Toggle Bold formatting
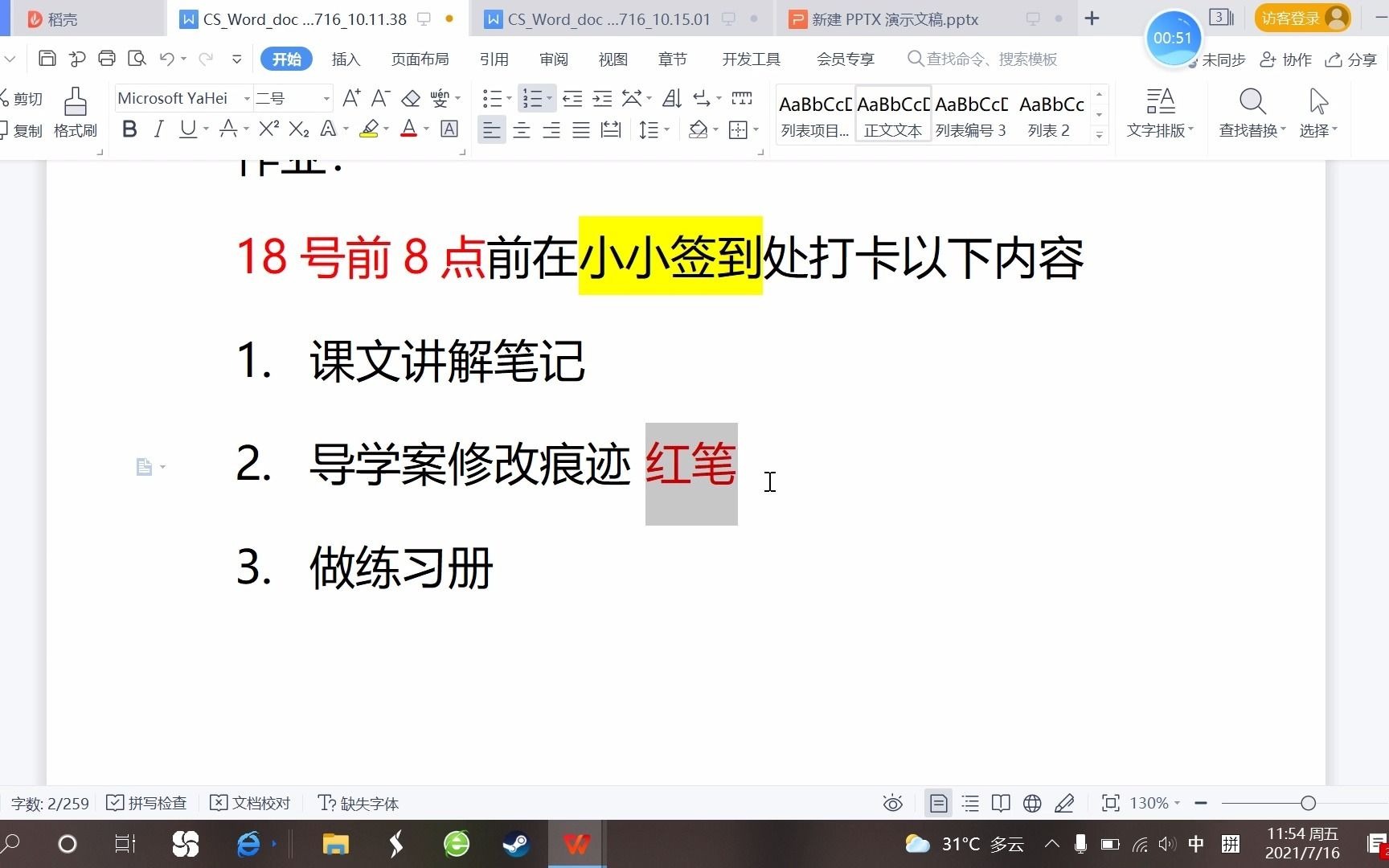Image resolution: width=1389 pixels, height=868 pixels. tap(129, 129)
